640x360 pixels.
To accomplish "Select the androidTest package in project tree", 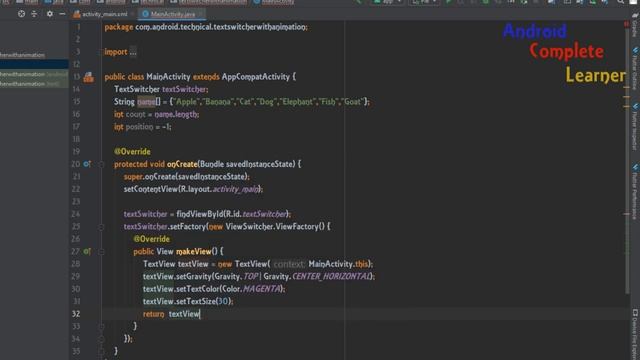I will tap(34, 74).
